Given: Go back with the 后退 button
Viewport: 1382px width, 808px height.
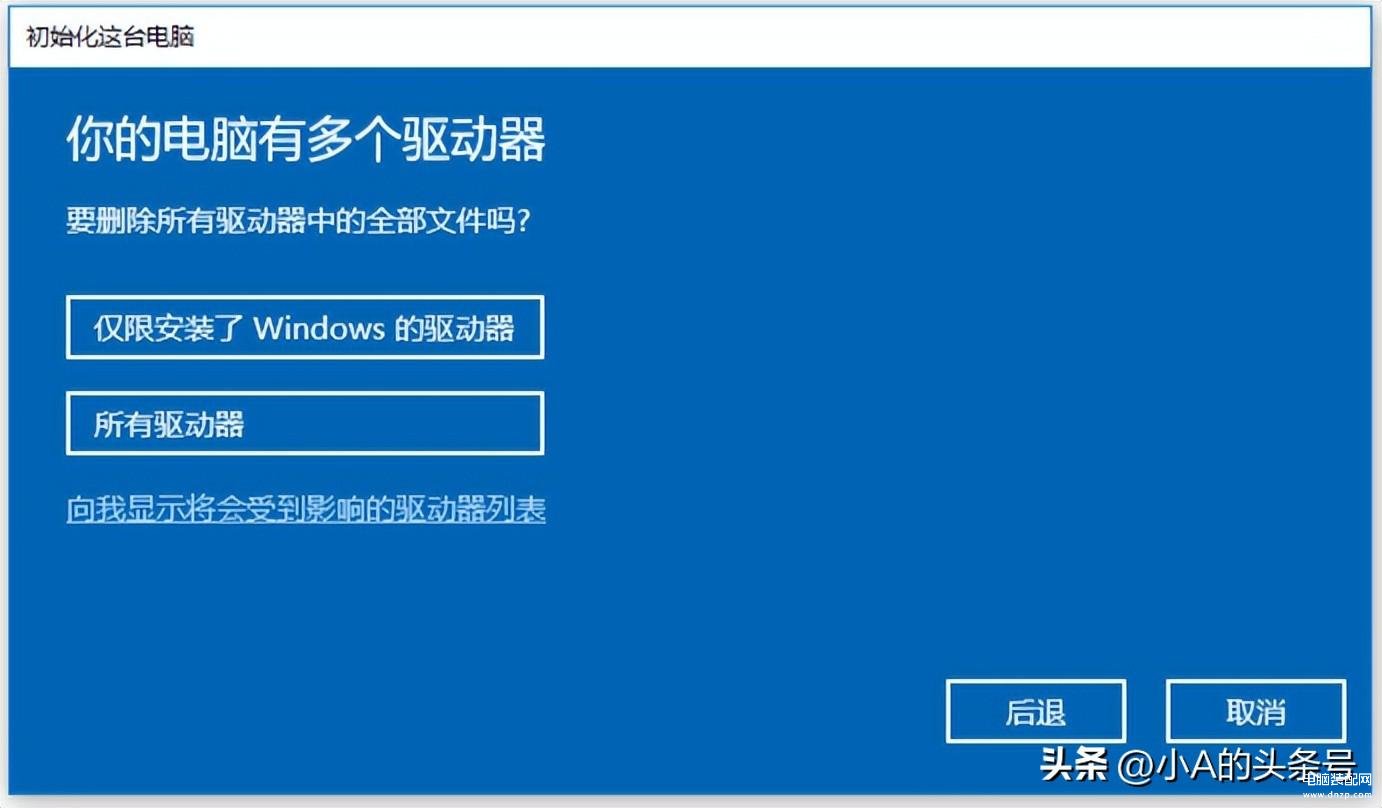Looking at the screenshot, I should click(x=1036, y=712).
